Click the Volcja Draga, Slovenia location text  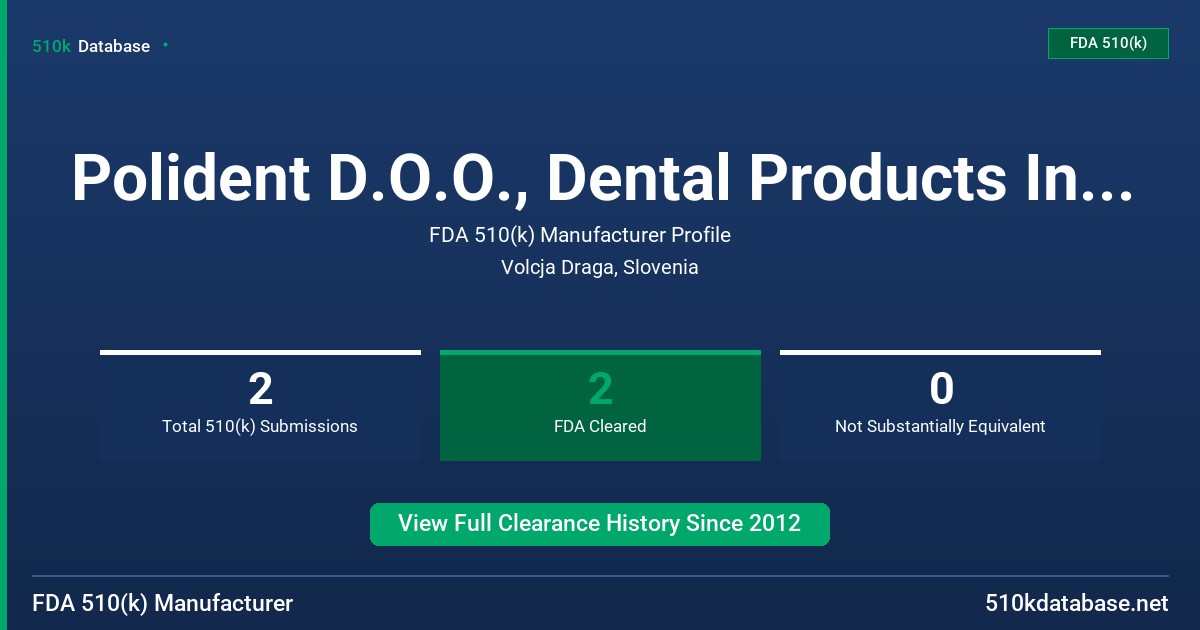click(x=600, y=267)
